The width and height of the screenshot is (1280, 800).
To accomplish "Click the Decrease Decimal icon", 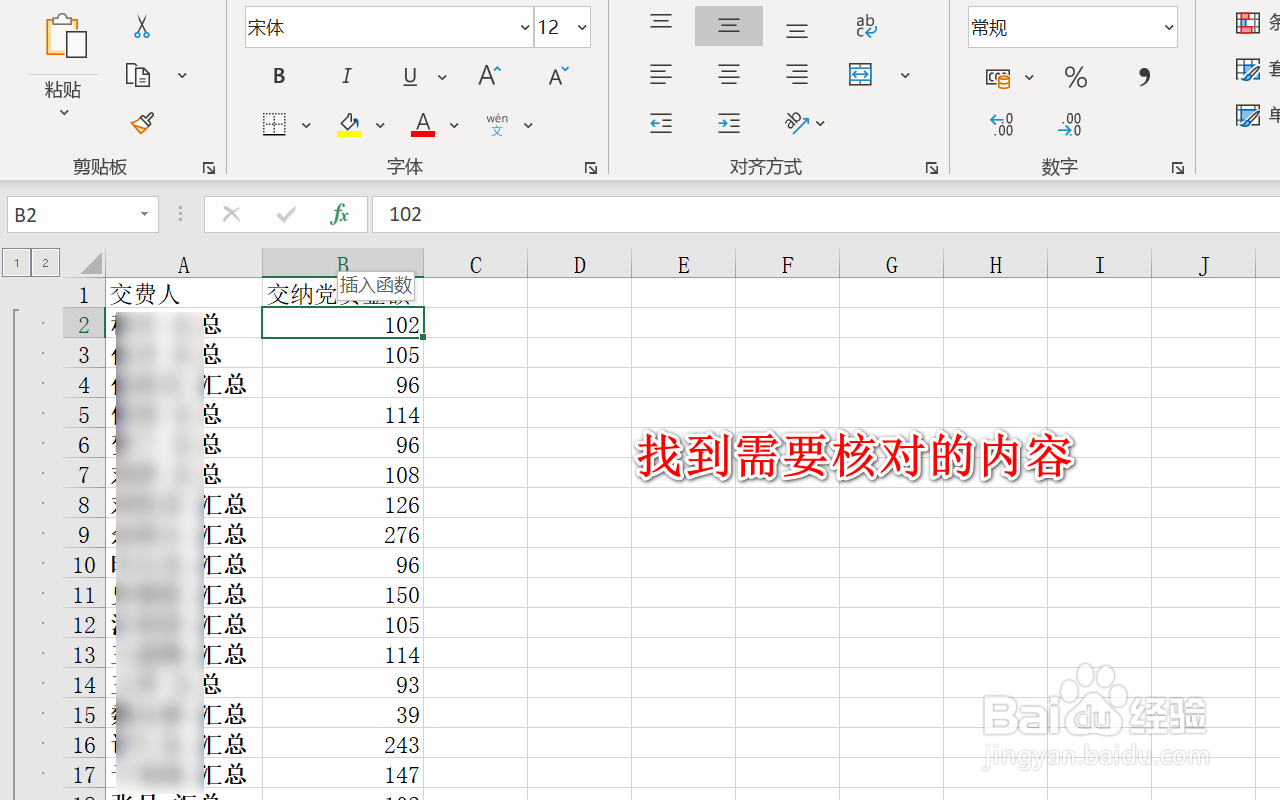I will pos(1069,123).
